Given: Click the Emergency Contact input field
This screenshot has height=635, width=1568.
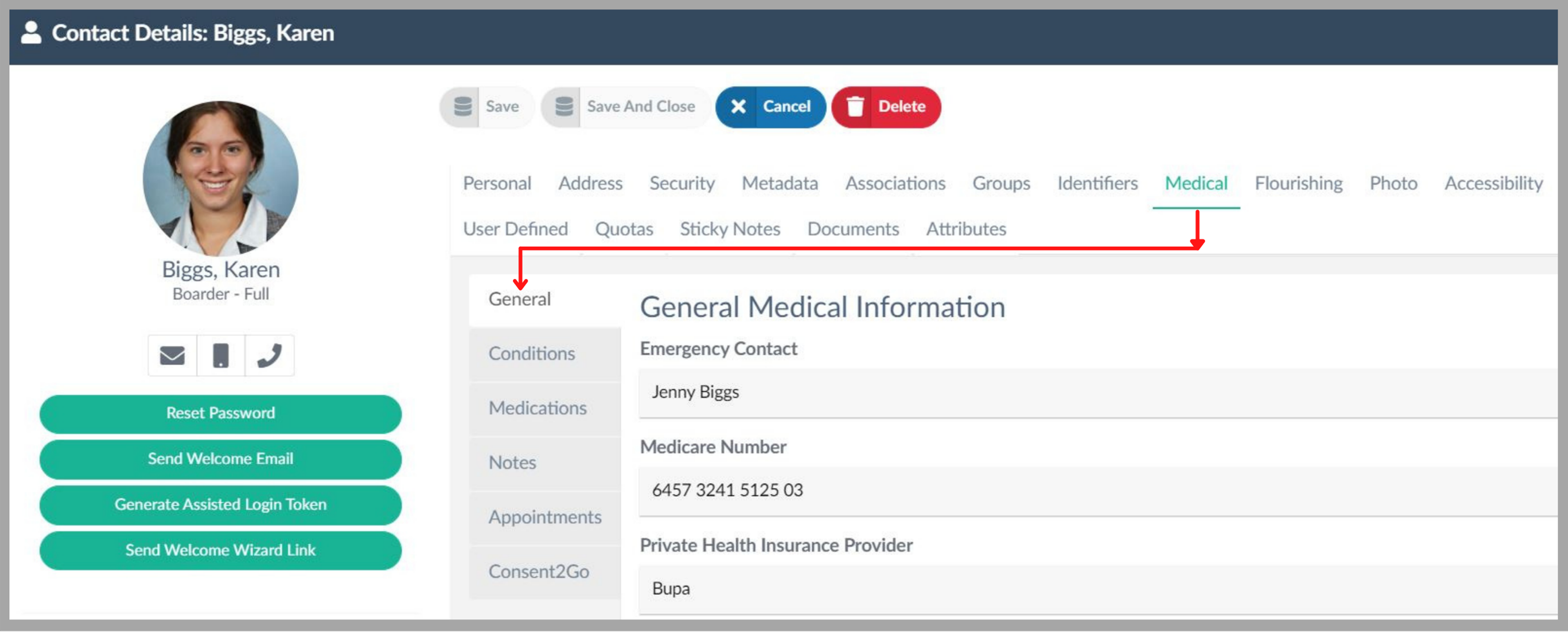Looking at the screenshot, I should pyautogui.click(x=1096, y=392).
